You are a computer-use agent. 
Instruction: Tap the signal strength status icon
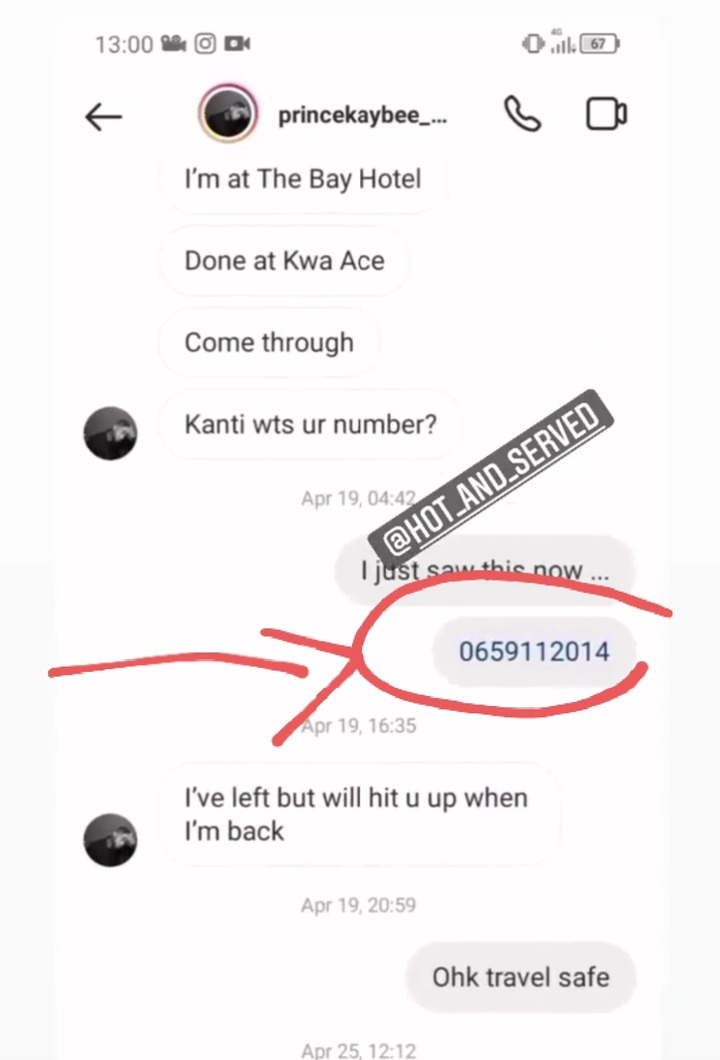562,42
